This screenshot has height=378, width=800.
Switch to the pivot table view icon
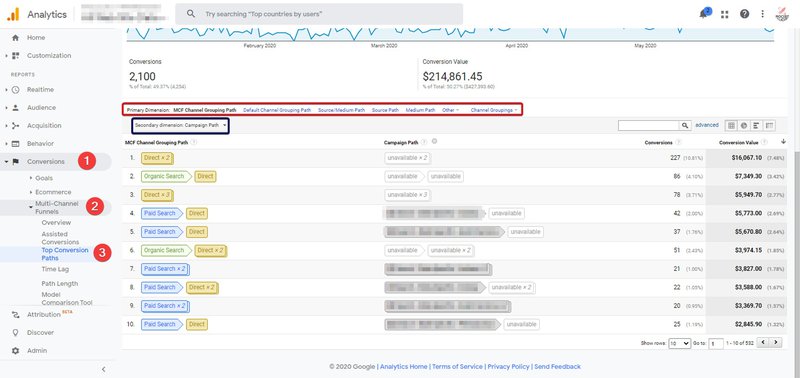[769, 125]
